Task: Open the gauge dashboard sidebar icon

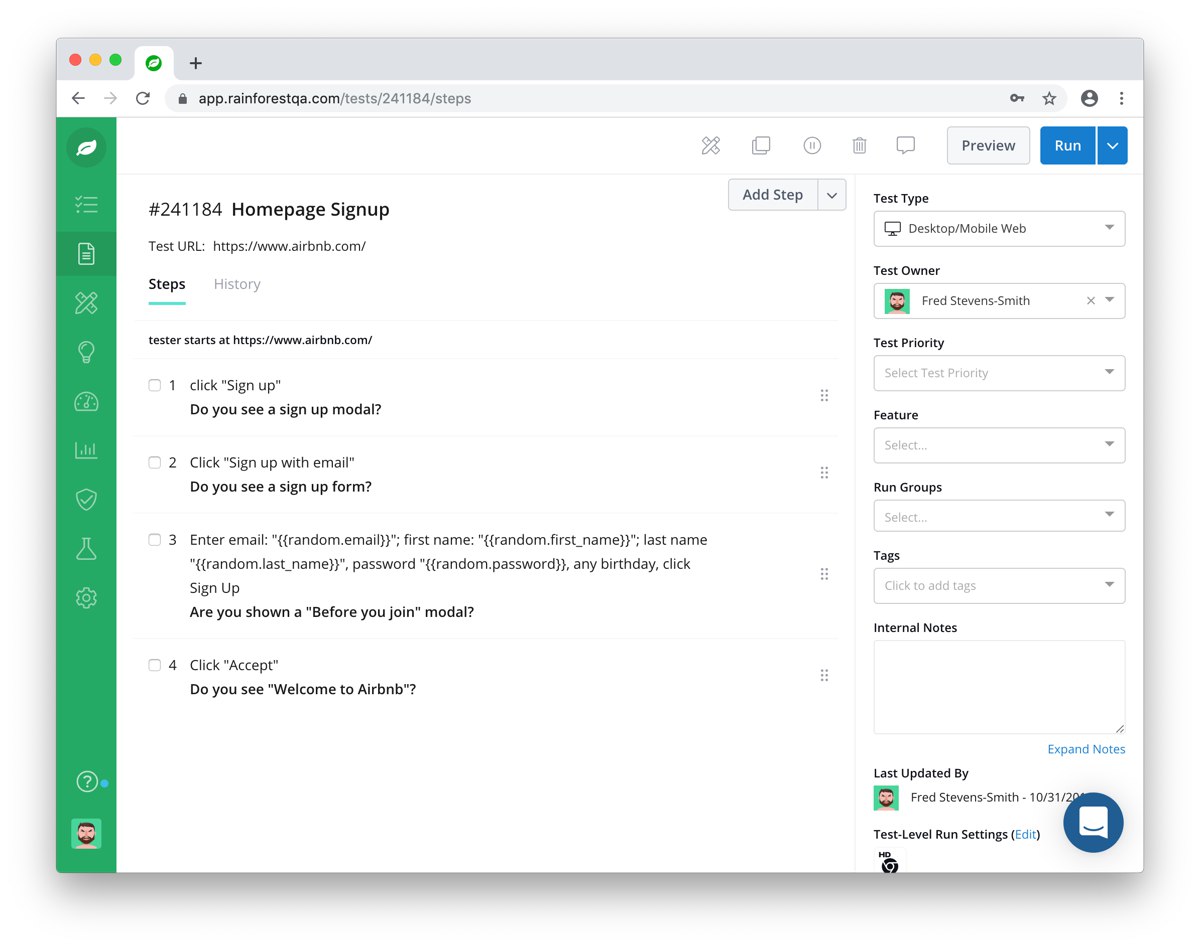Action: 86,402
